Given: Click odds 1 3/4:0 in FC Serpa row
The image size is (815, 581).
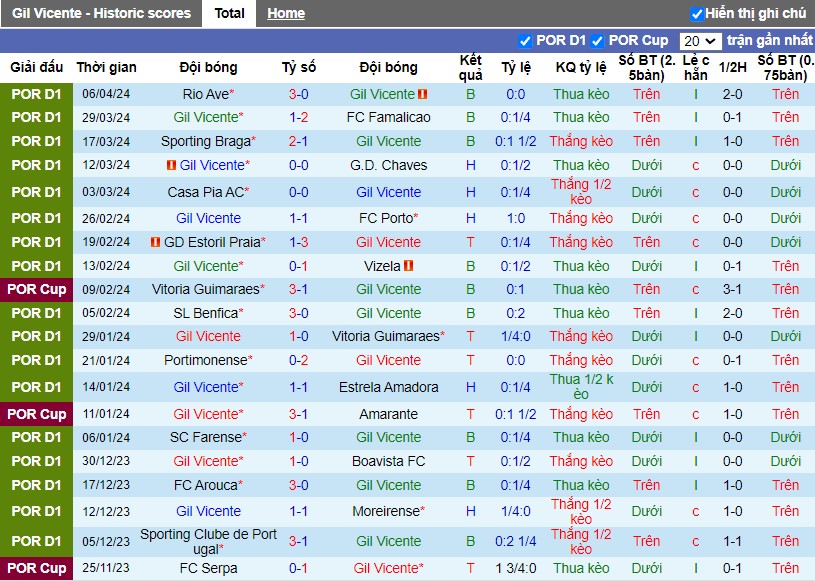Looking at the screenshot, I should 516,569.
